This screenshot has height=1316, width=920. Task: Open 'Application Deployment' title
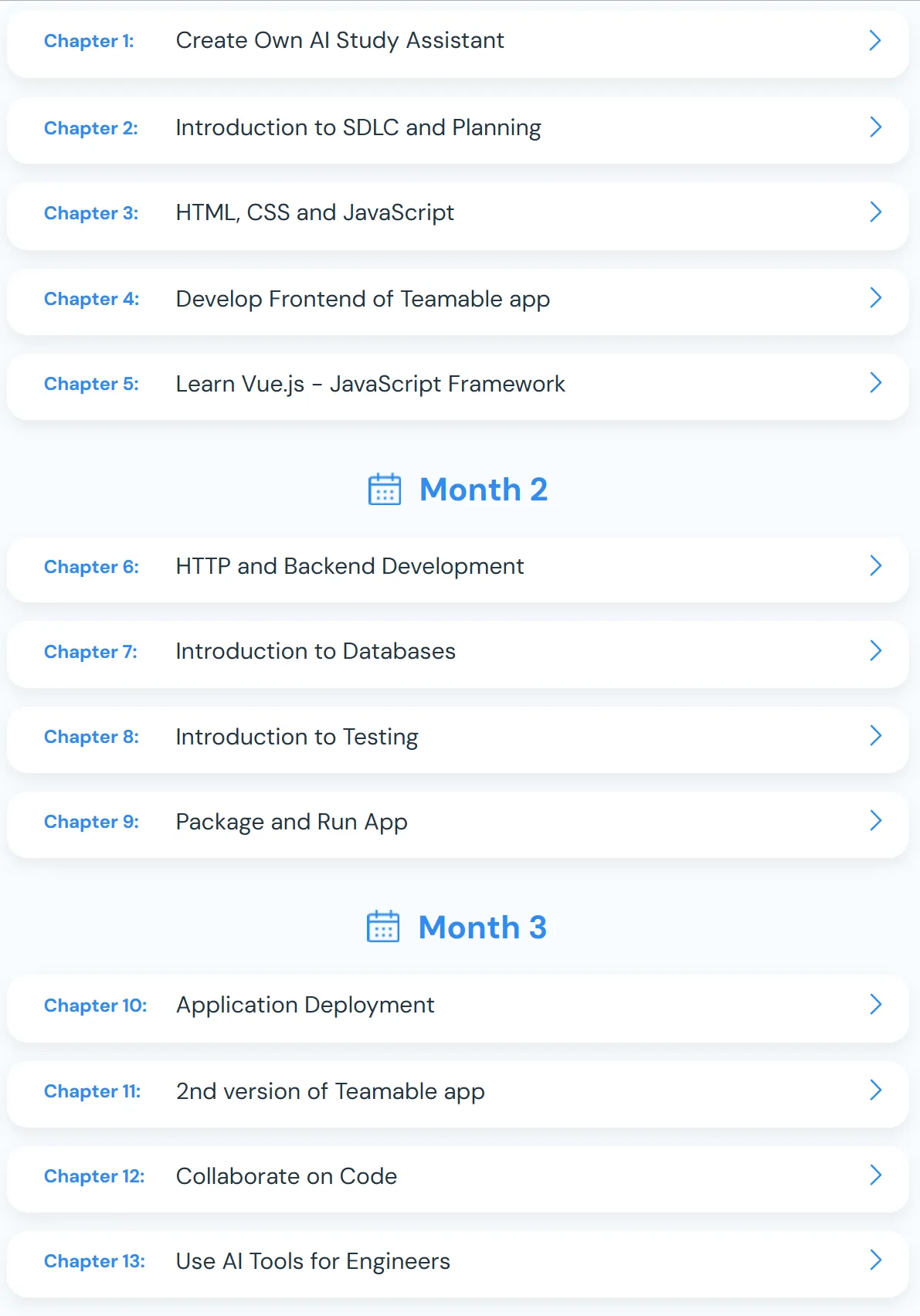tap(305, 1005)
